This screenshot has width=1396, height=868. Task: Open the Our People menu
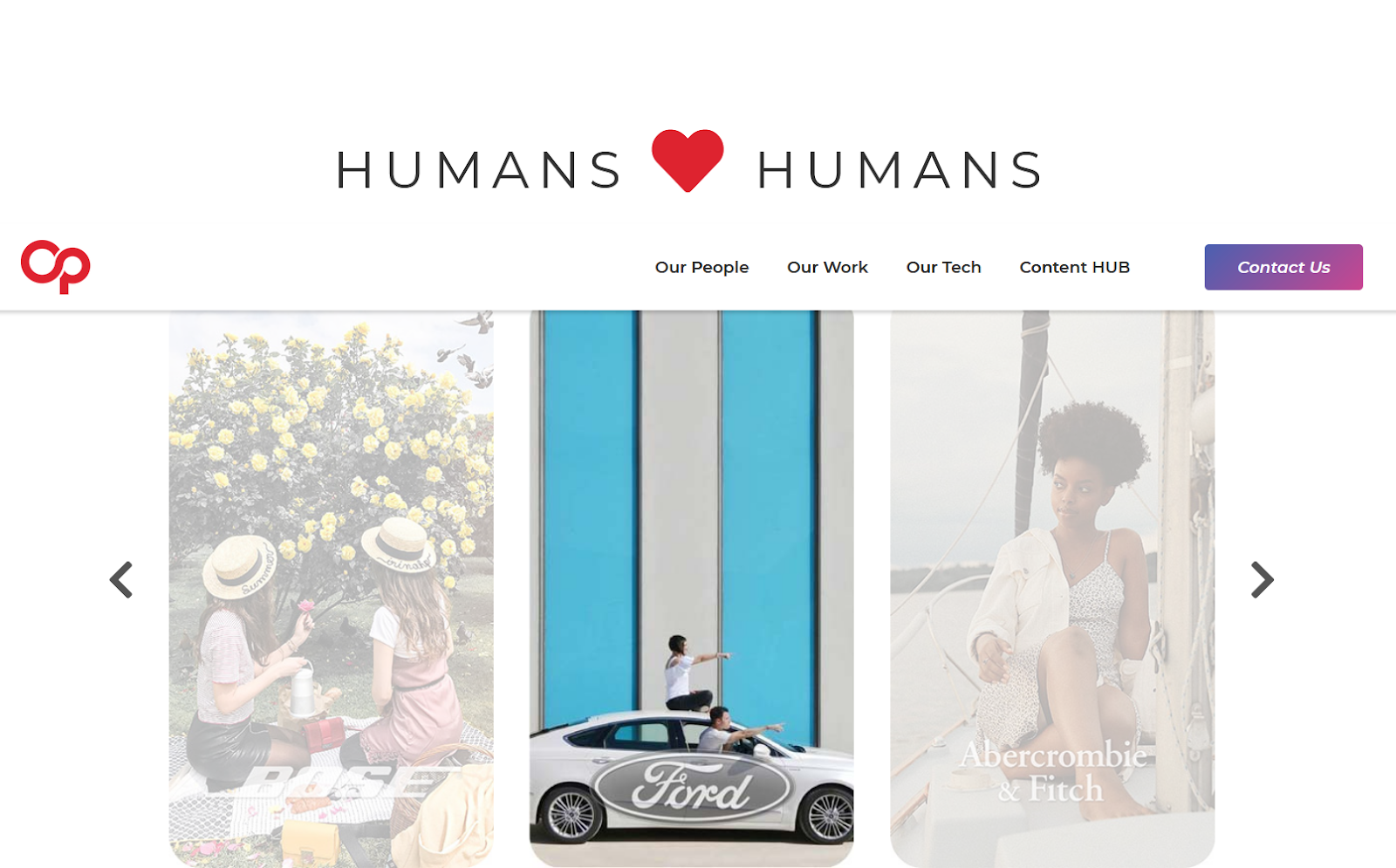point(701,267)
